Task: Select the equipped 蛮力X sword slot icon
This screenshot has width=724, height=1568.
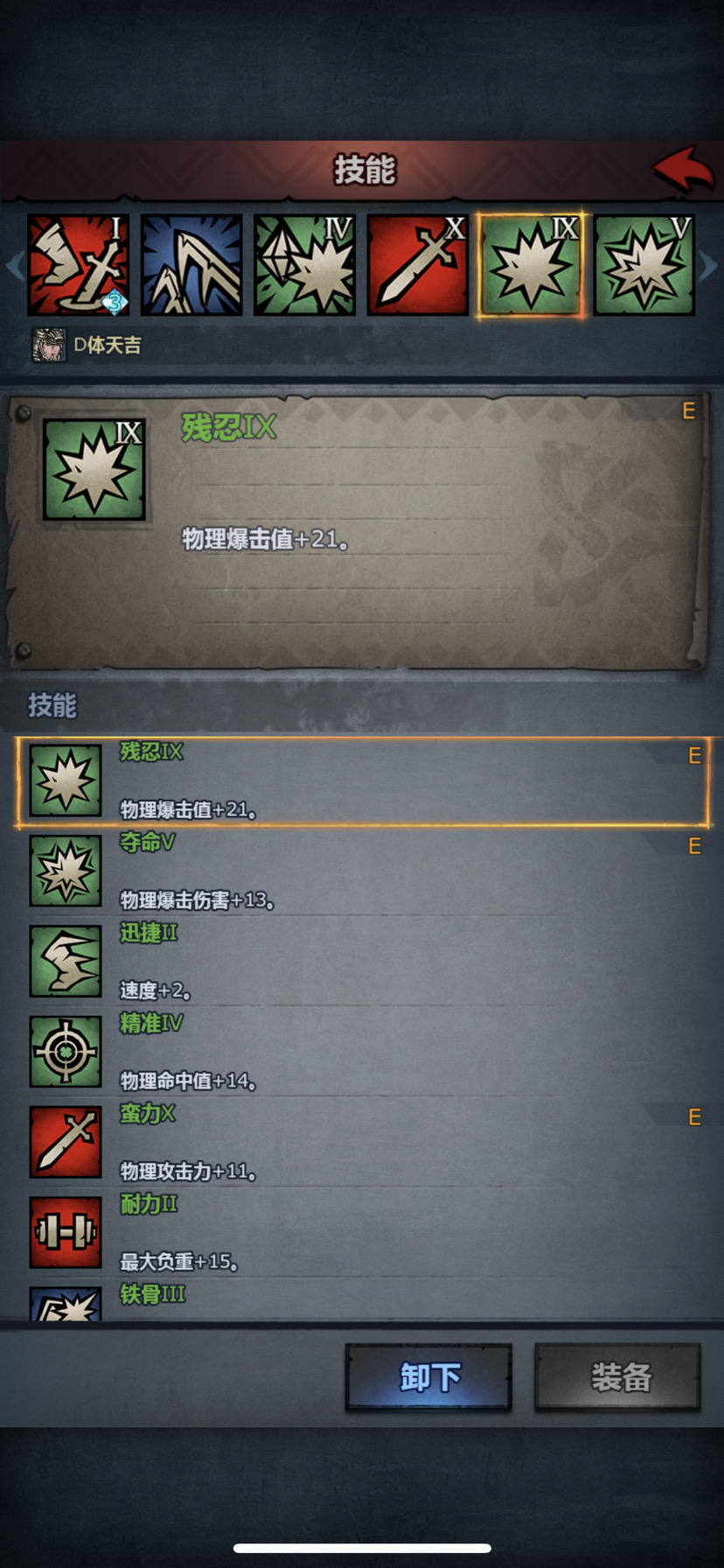Action: click(418, 265)
